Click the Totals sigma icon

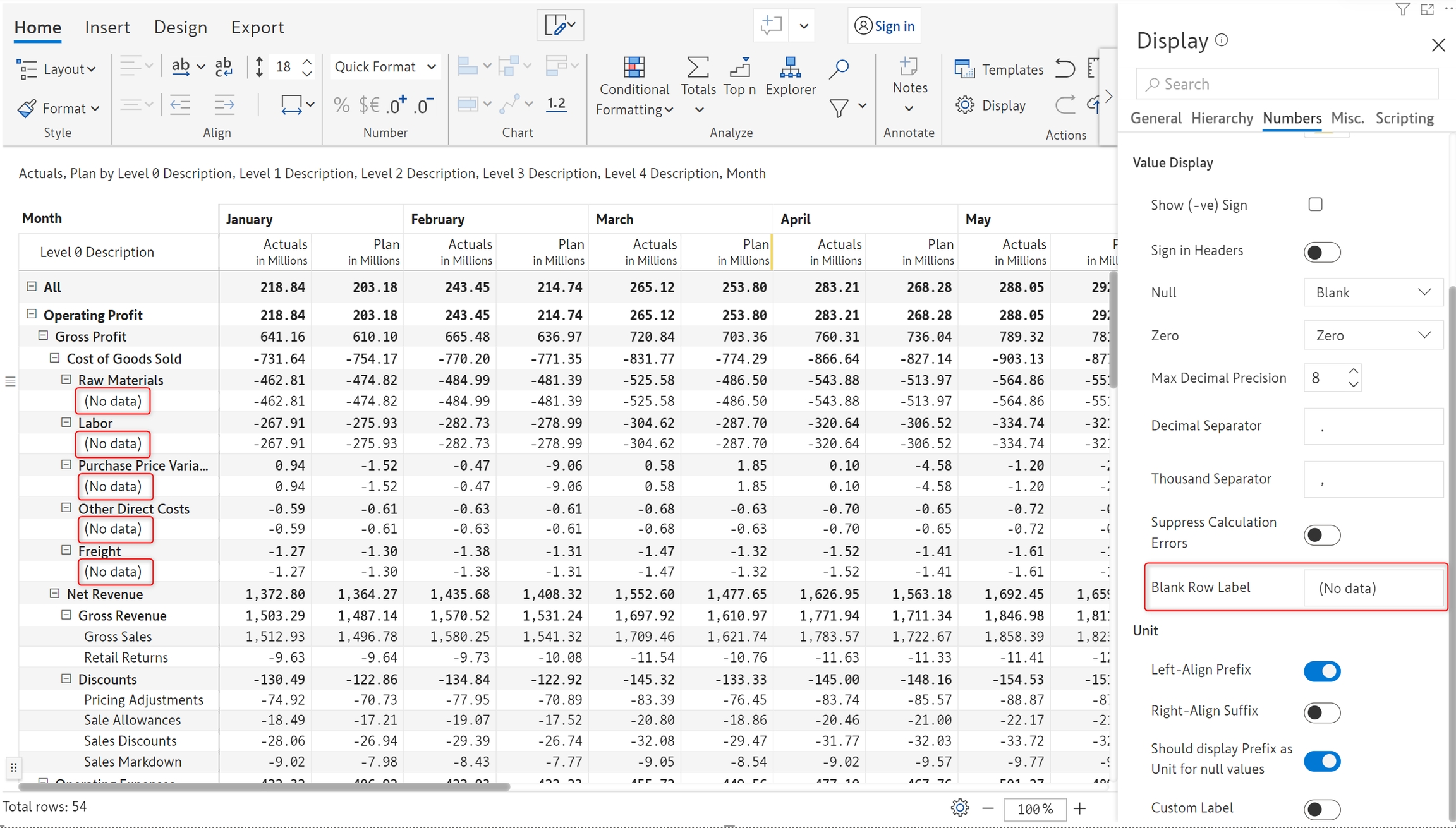click(698, 68)
